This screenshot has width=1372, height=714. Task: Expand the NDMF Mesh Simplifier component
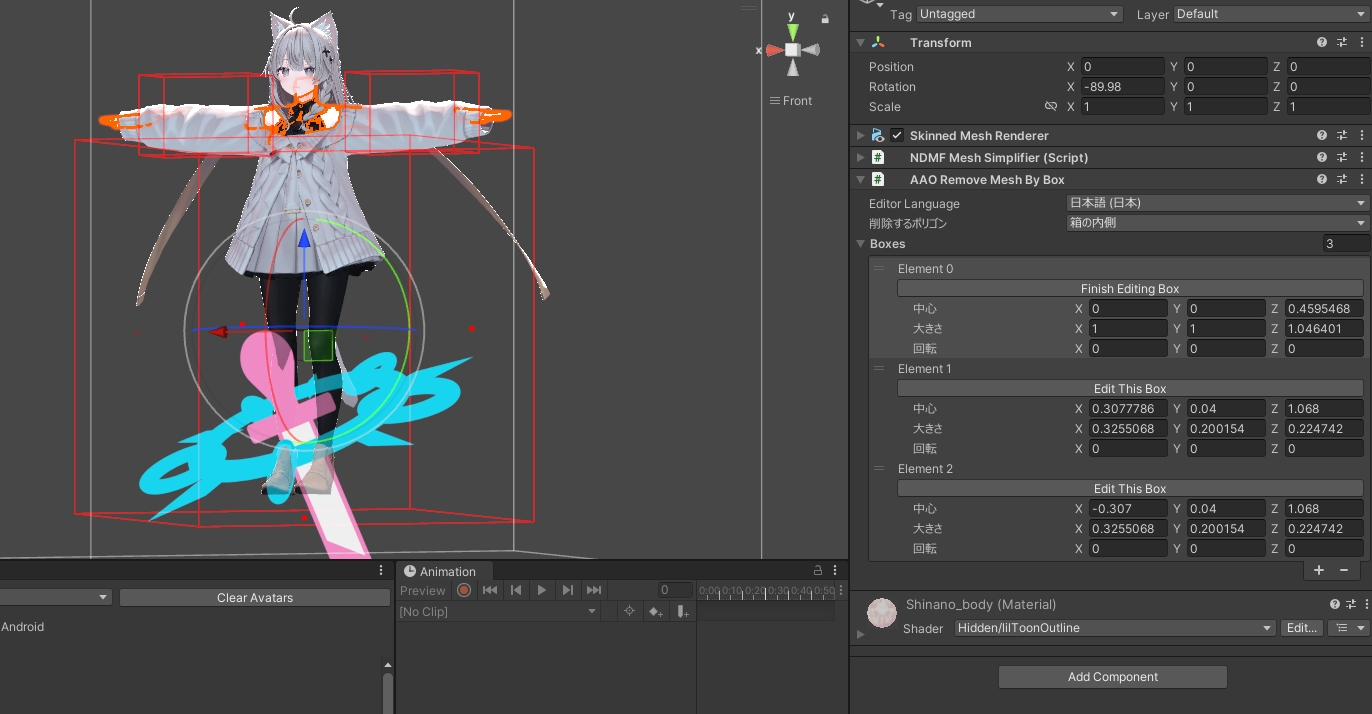coord(860,157)
